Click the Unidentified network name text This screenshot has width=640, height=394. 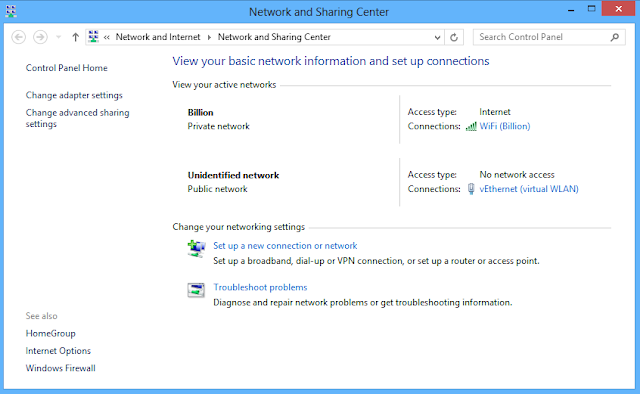point(233,176)
